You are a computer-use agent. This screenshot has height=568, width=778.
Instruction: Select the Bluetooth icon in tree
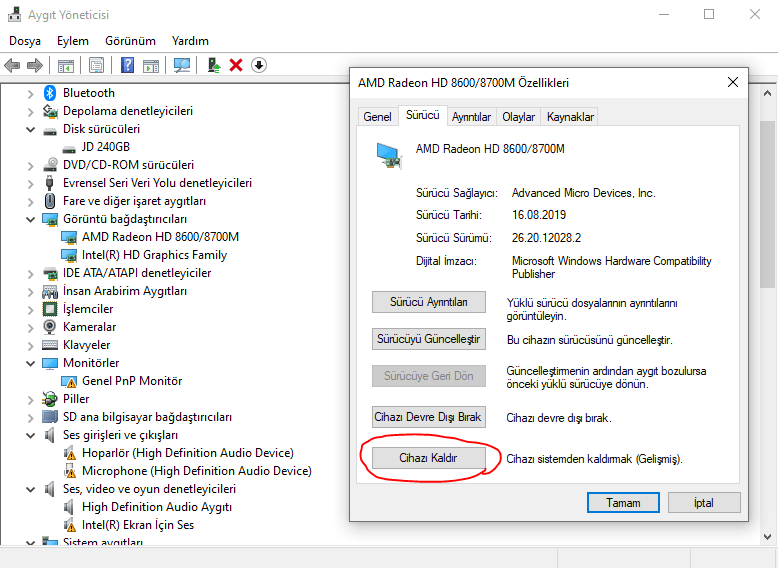(x=50, y=93)
